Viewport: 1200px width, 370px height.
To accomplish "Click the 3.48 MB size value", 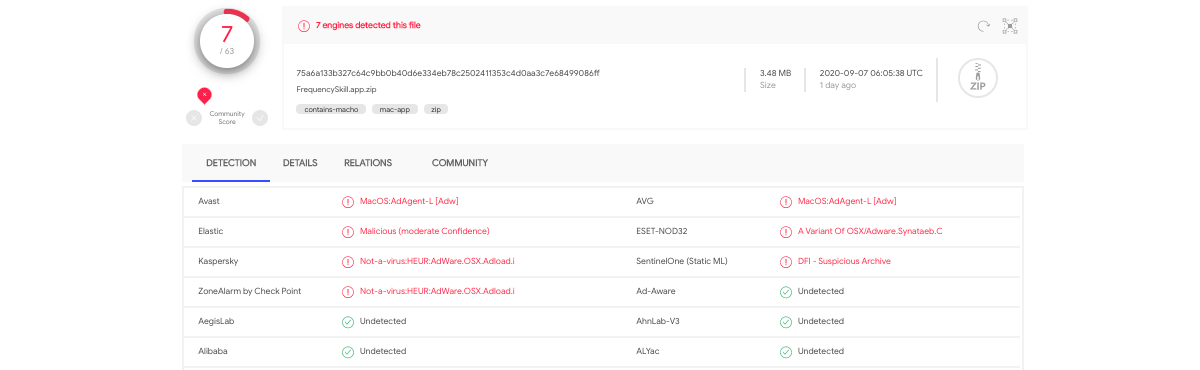I will click(x=775, y=73).
